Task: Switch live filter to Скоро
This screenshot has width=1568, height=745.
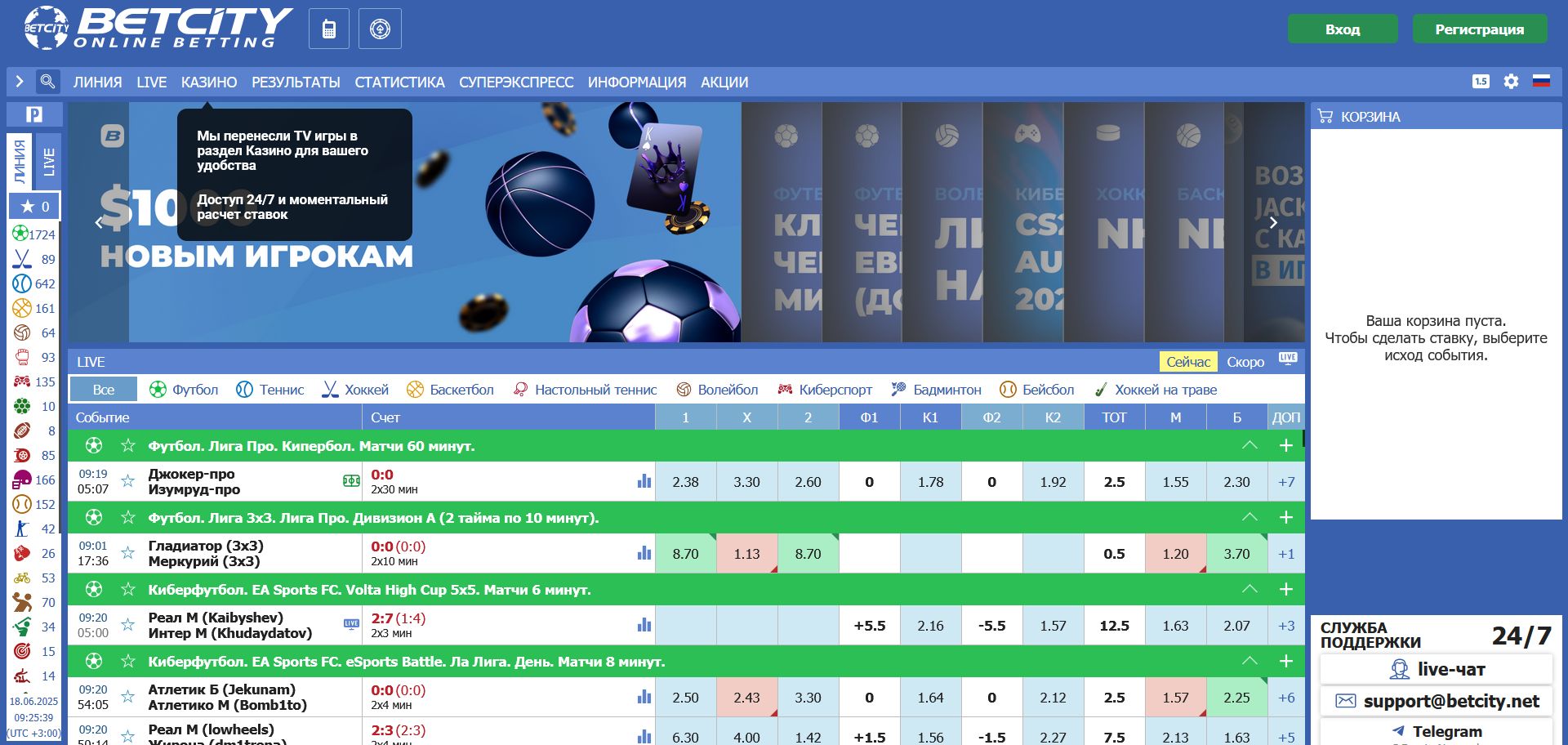Action: click(1245, 362)
